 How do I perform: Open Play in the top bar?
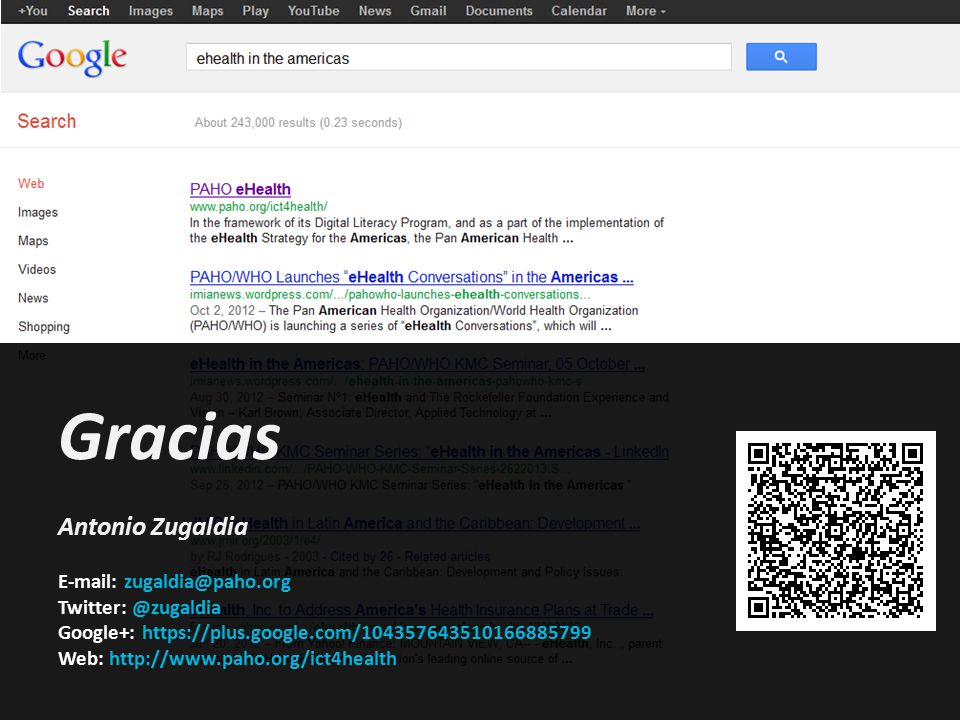[255, 11]
